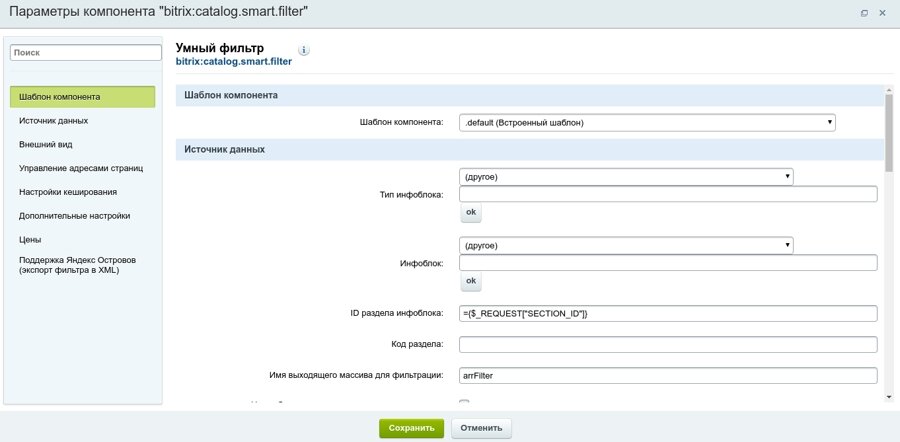Screen dimensions: 900x442
Task: Maximize the component parameters dialog
Action: pyautogui.click(x=864, y=13)
